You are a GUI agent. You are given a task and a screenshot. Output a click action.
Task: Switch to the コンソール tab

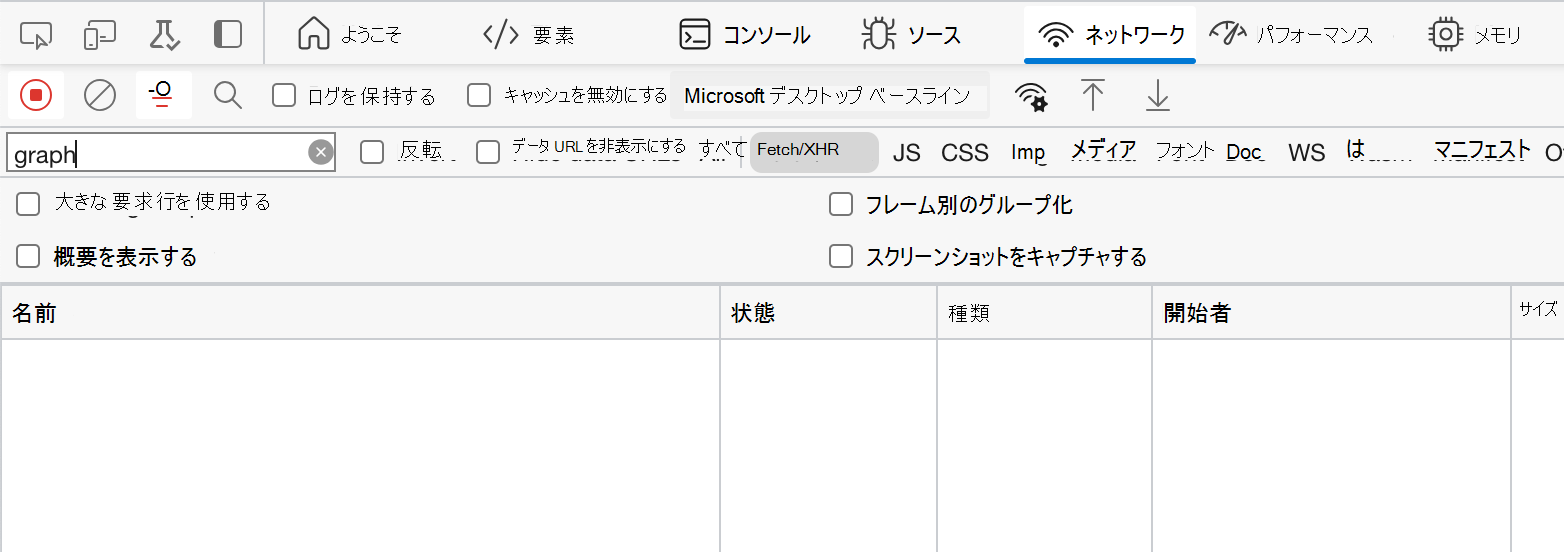[745, 35]
